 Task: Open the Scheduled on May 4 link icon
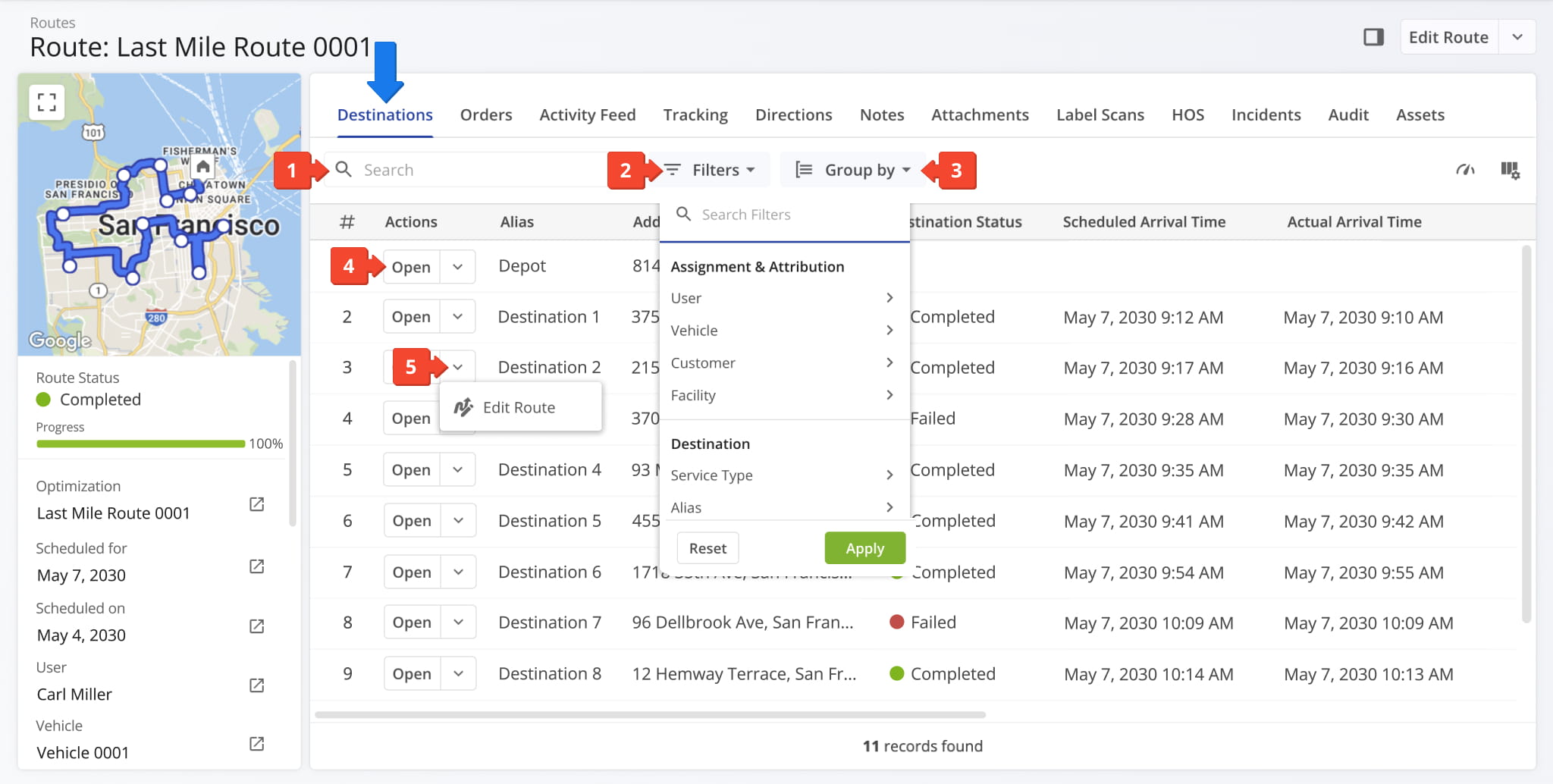(x=257, y=626)
